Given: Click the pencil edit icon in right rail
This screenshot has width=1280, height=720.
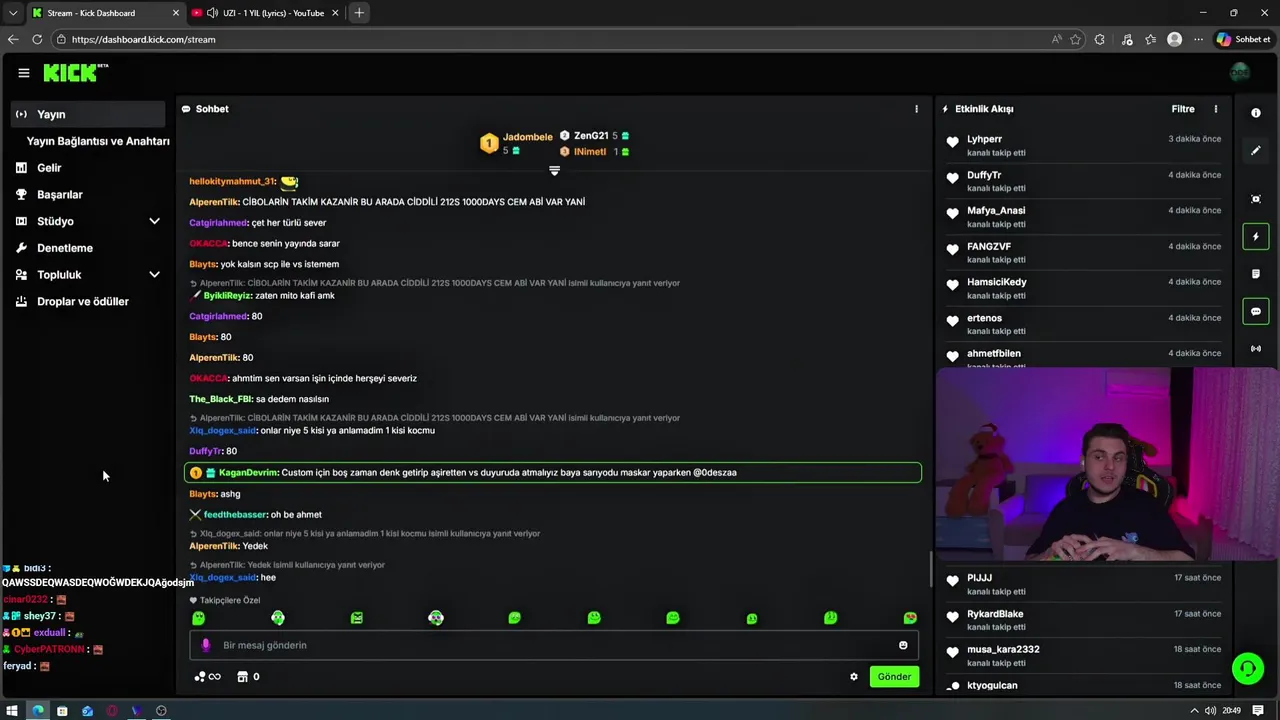Looking at the screenshot, I should pyautogui.click(x=1256, y=151).
